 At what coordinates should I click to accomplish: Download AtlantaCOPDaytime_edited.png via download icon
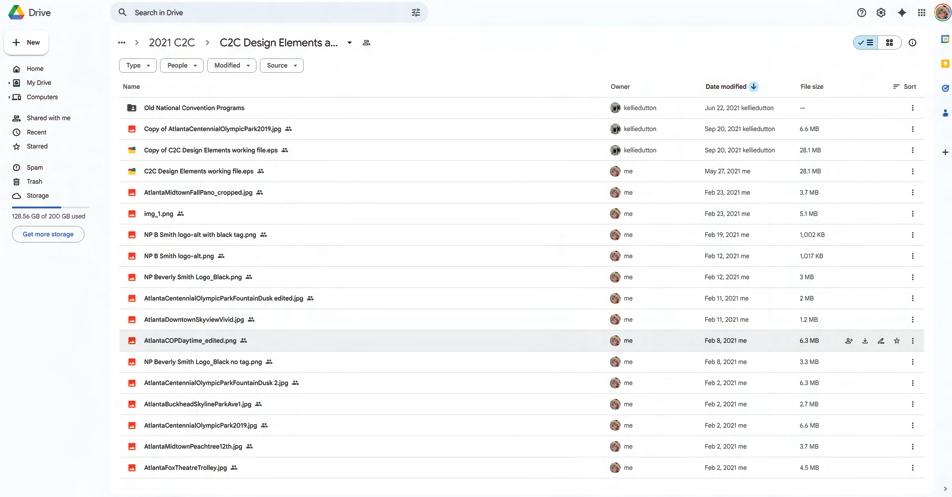tap(865, 341)
